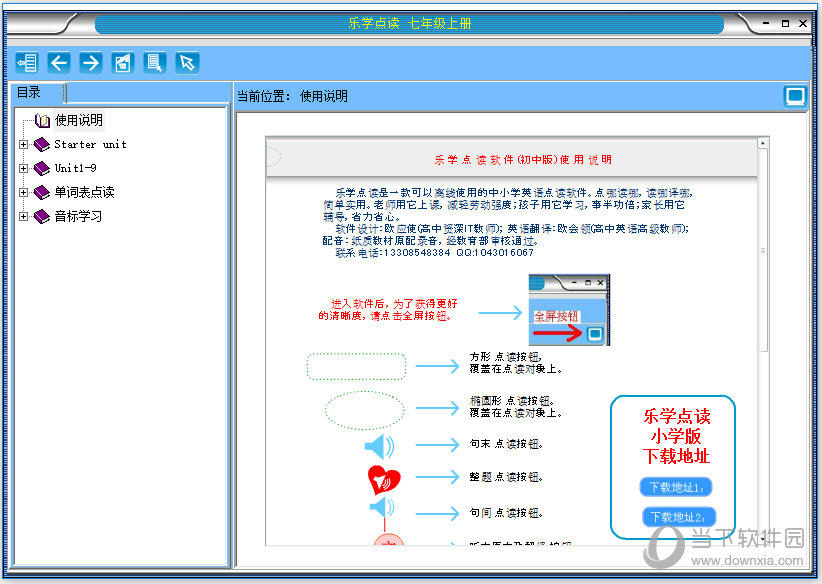Click the 下载地址2 download button
Viewport: 822px width, 584px height.
tap(678, 517)
